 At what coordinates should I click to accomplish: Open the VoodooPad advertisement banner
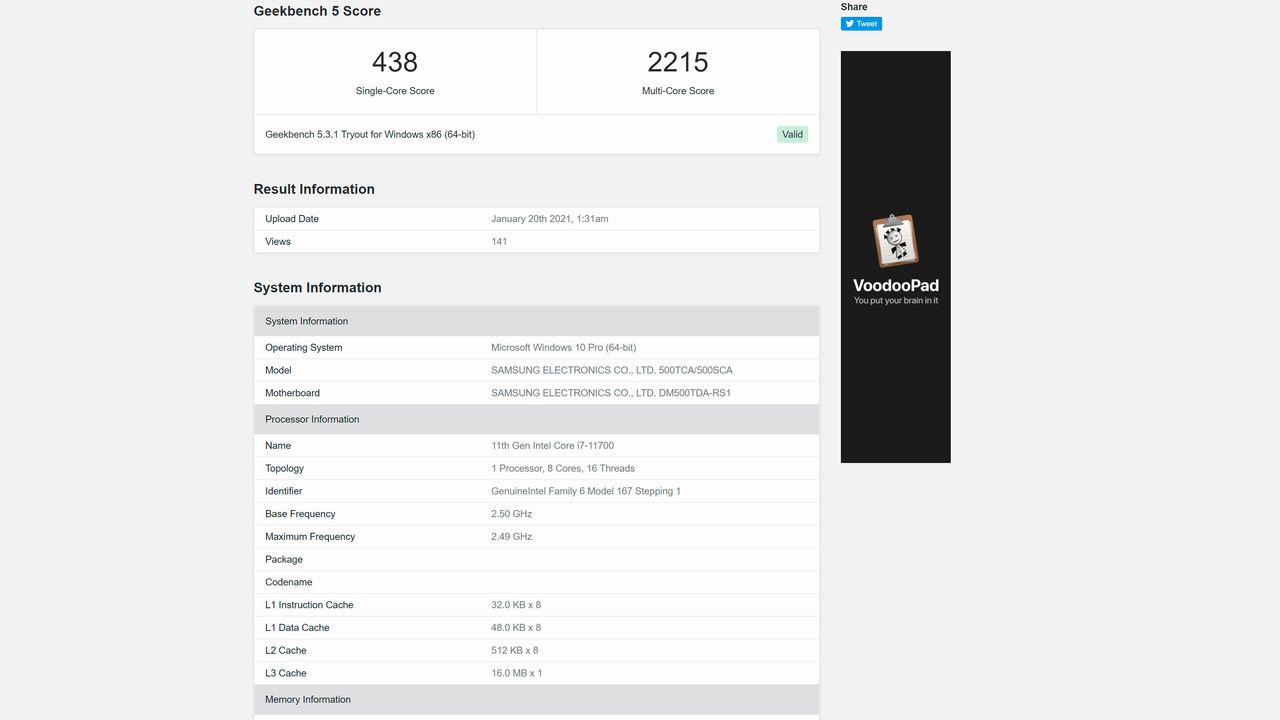[895, 257]
